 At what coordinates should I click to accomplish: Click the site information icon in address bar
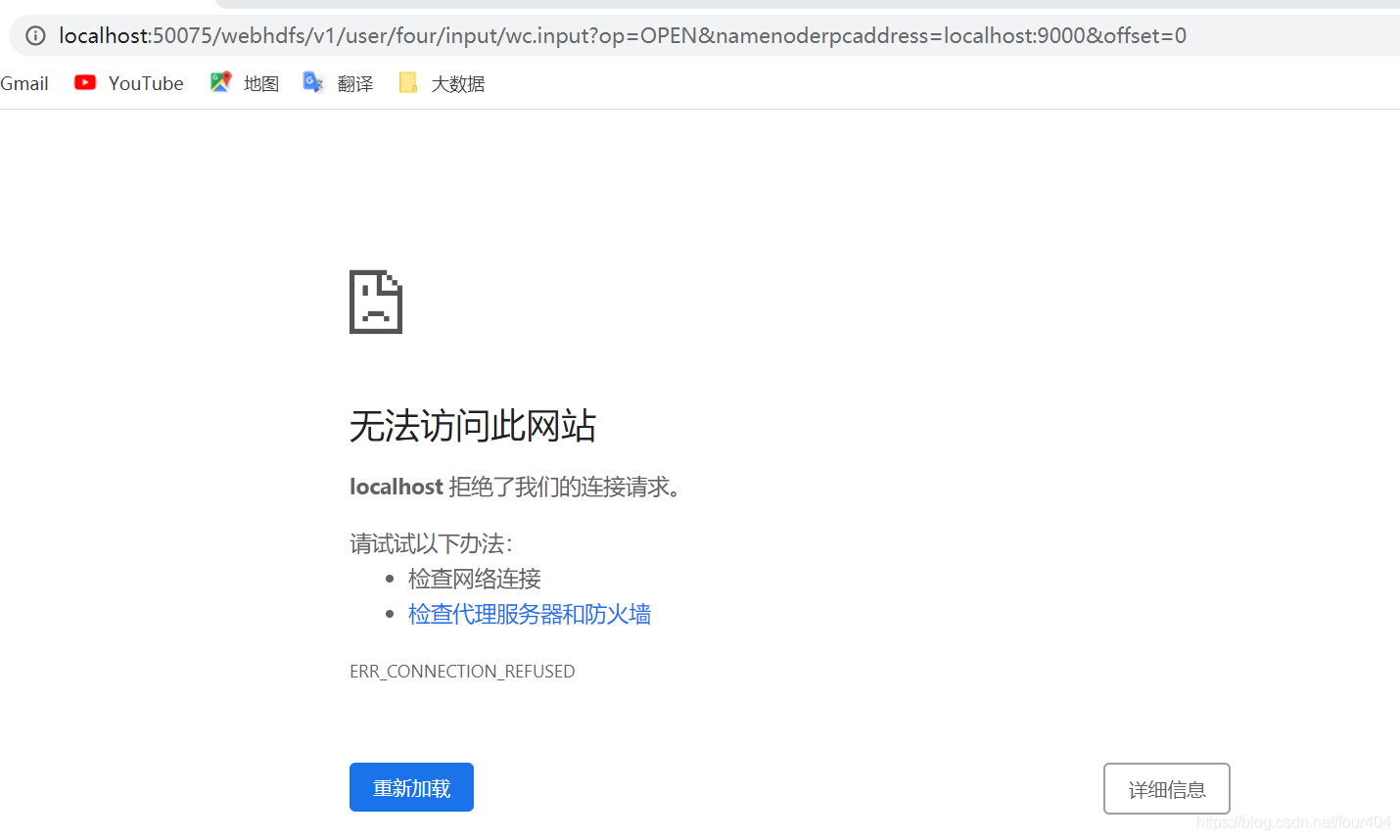35,35
